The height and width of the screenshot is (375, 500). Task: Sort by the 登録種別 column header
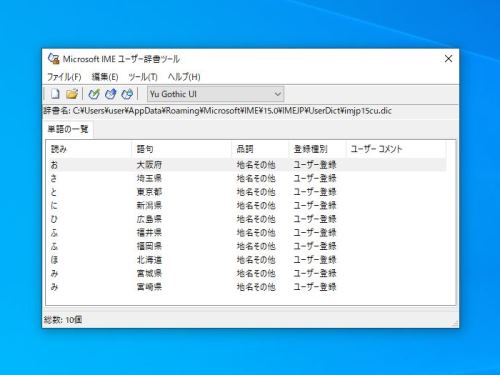[x=317, y=149]
